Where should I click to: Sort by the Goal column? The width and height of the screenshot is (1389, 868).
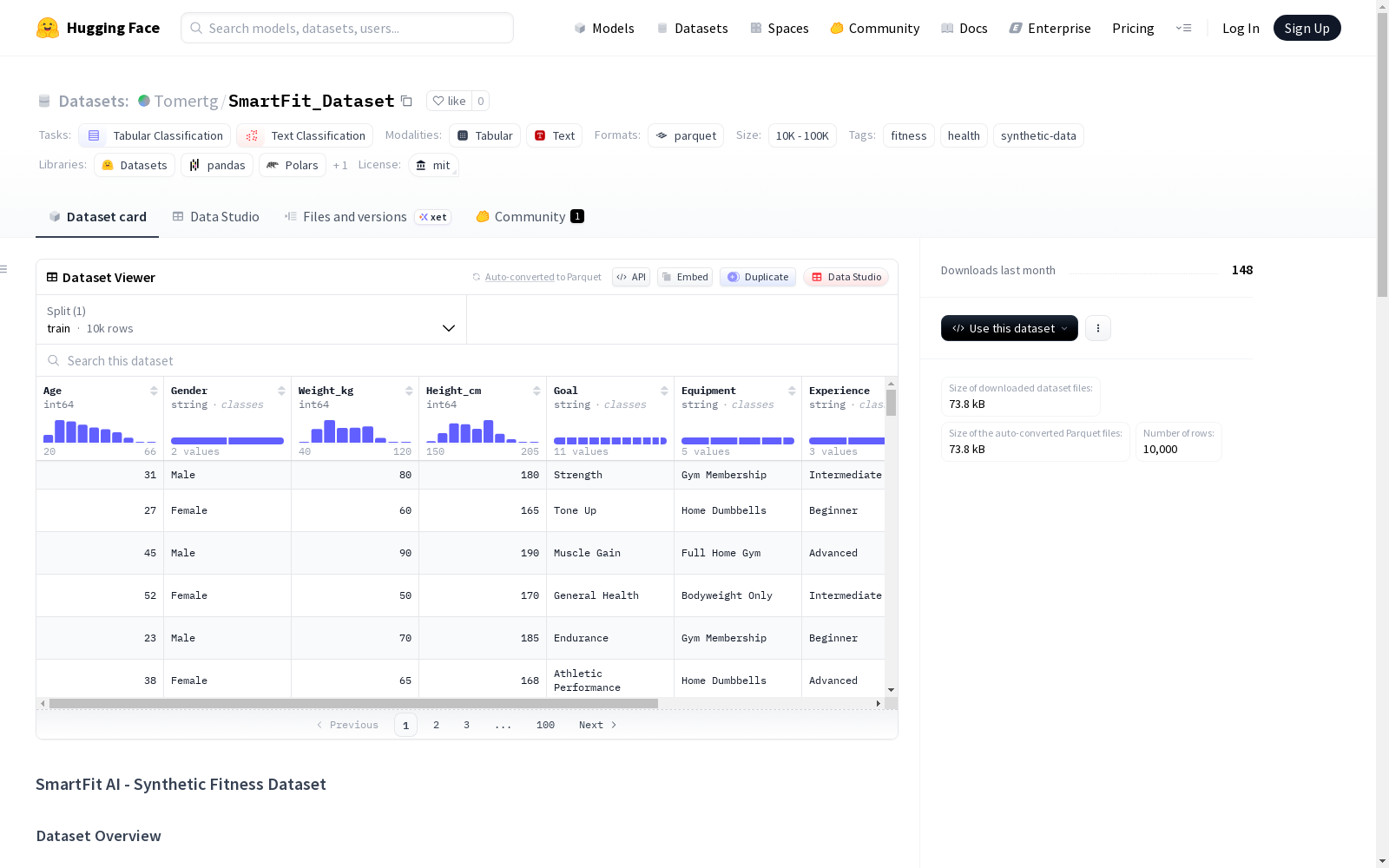click(664, 391)
